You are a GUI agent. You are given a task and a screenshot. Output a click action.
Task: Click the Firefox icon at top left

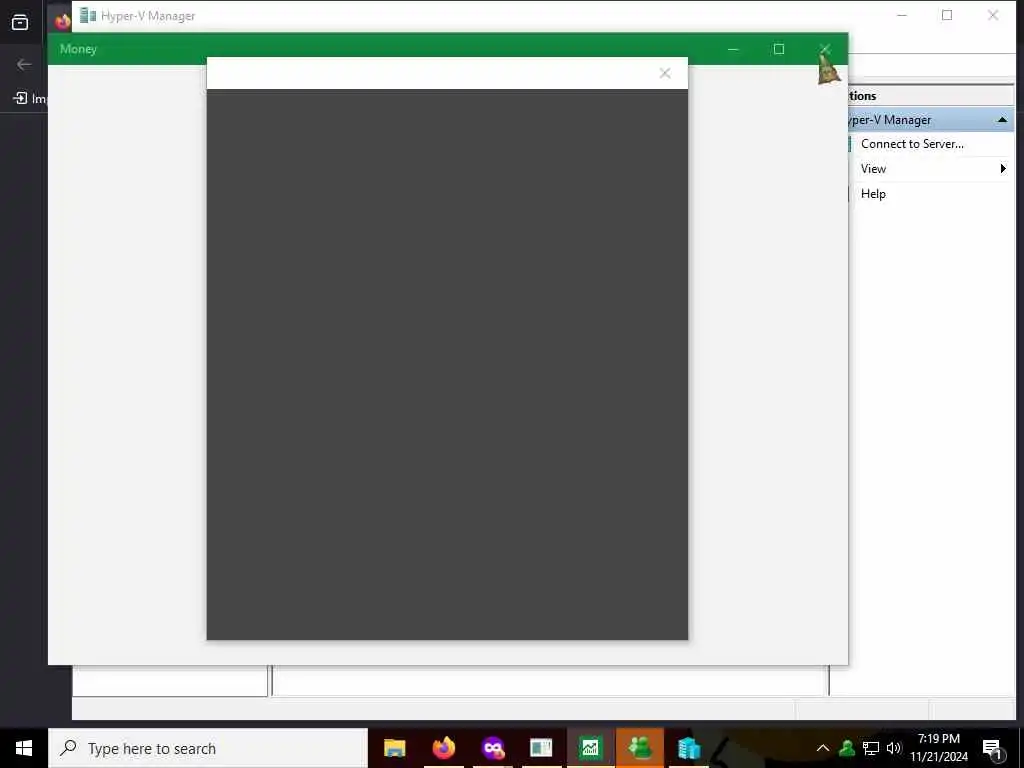63,22
